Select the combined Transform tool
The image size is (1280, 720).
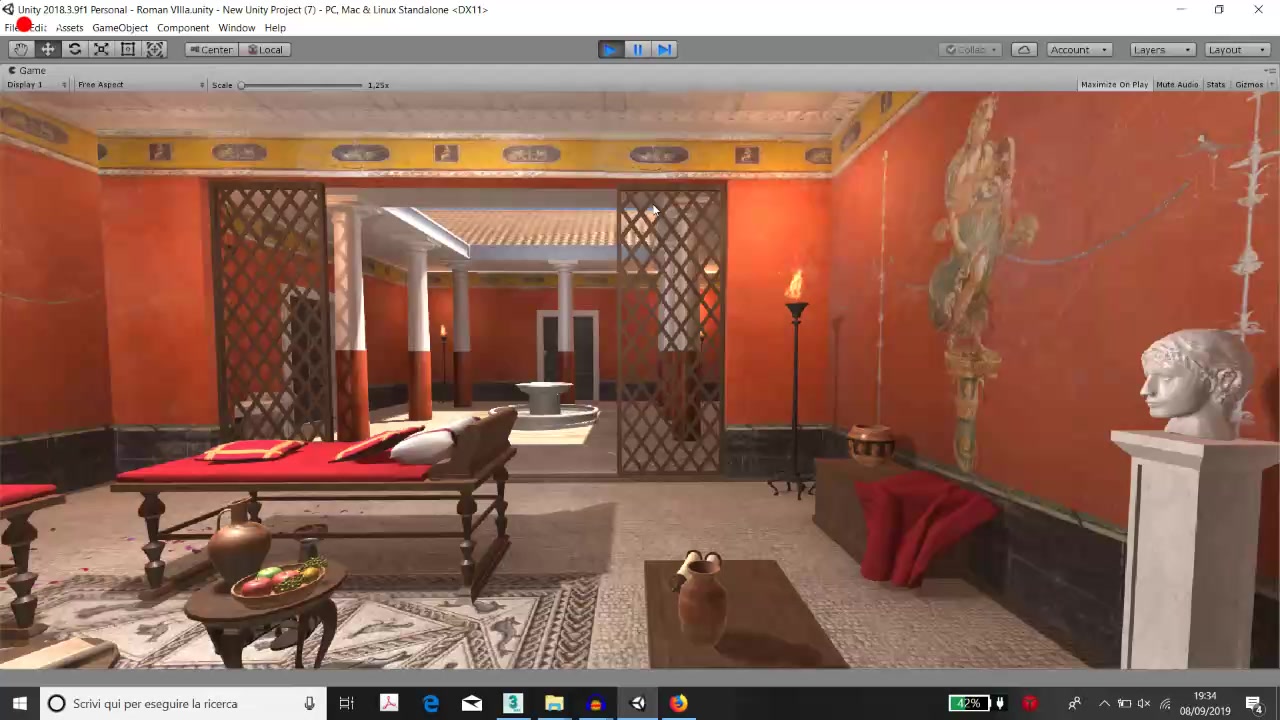click(x=155, y=49)
